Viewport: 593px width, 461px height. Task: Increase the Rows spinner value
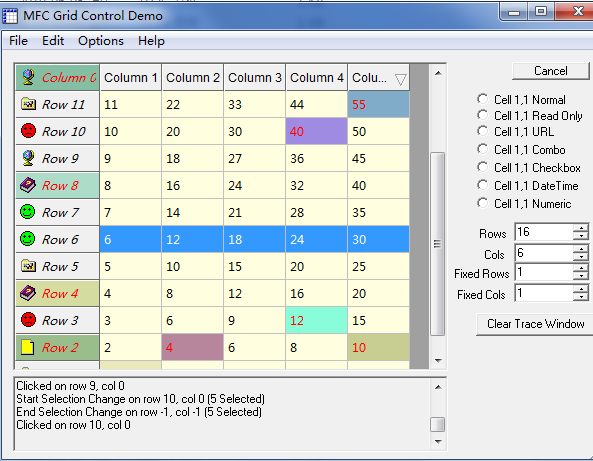click(x=581, y=228)
